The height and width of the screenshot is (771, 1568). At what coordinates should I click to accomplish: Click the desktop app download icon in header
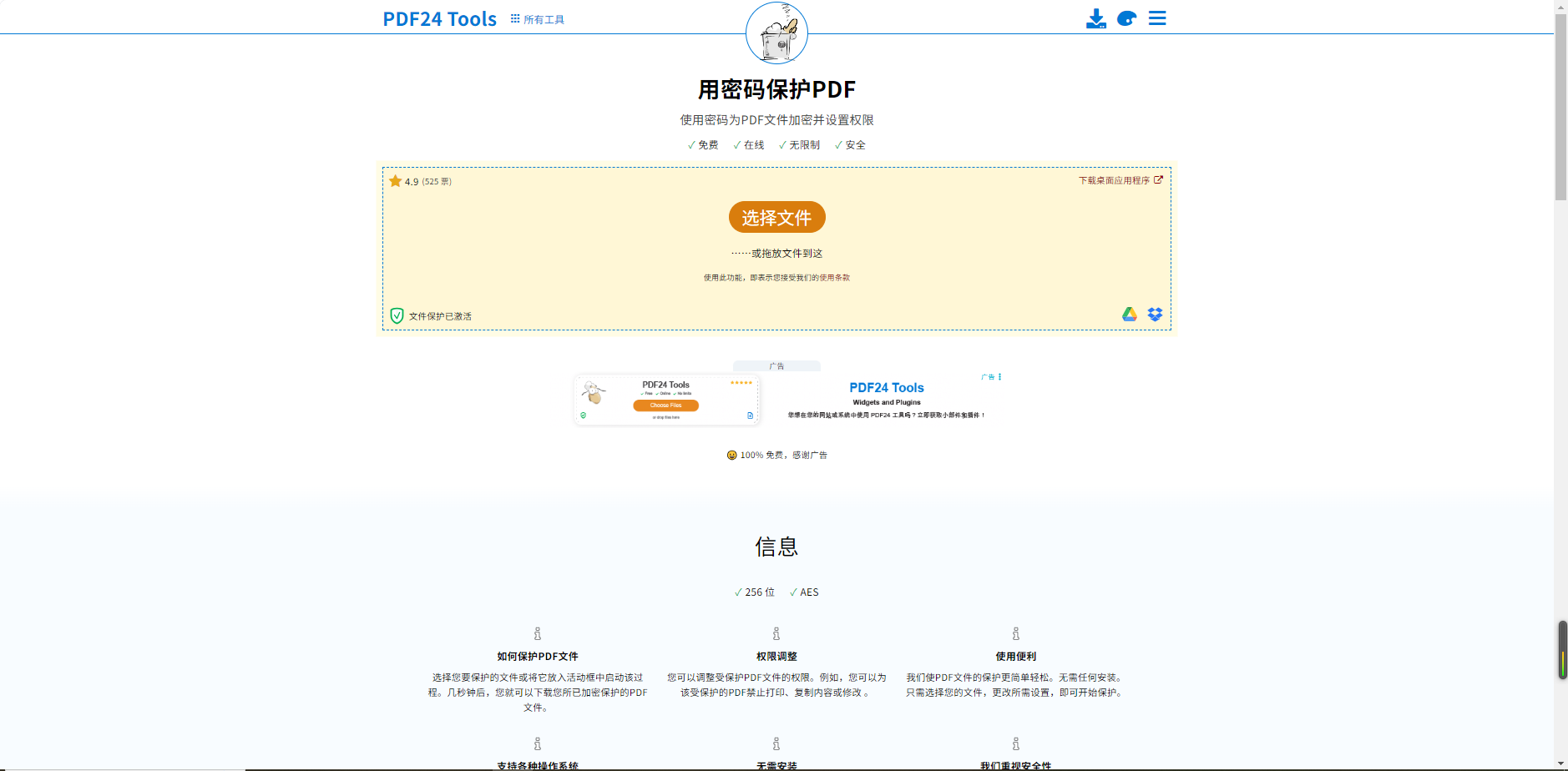click(1095, 18)
